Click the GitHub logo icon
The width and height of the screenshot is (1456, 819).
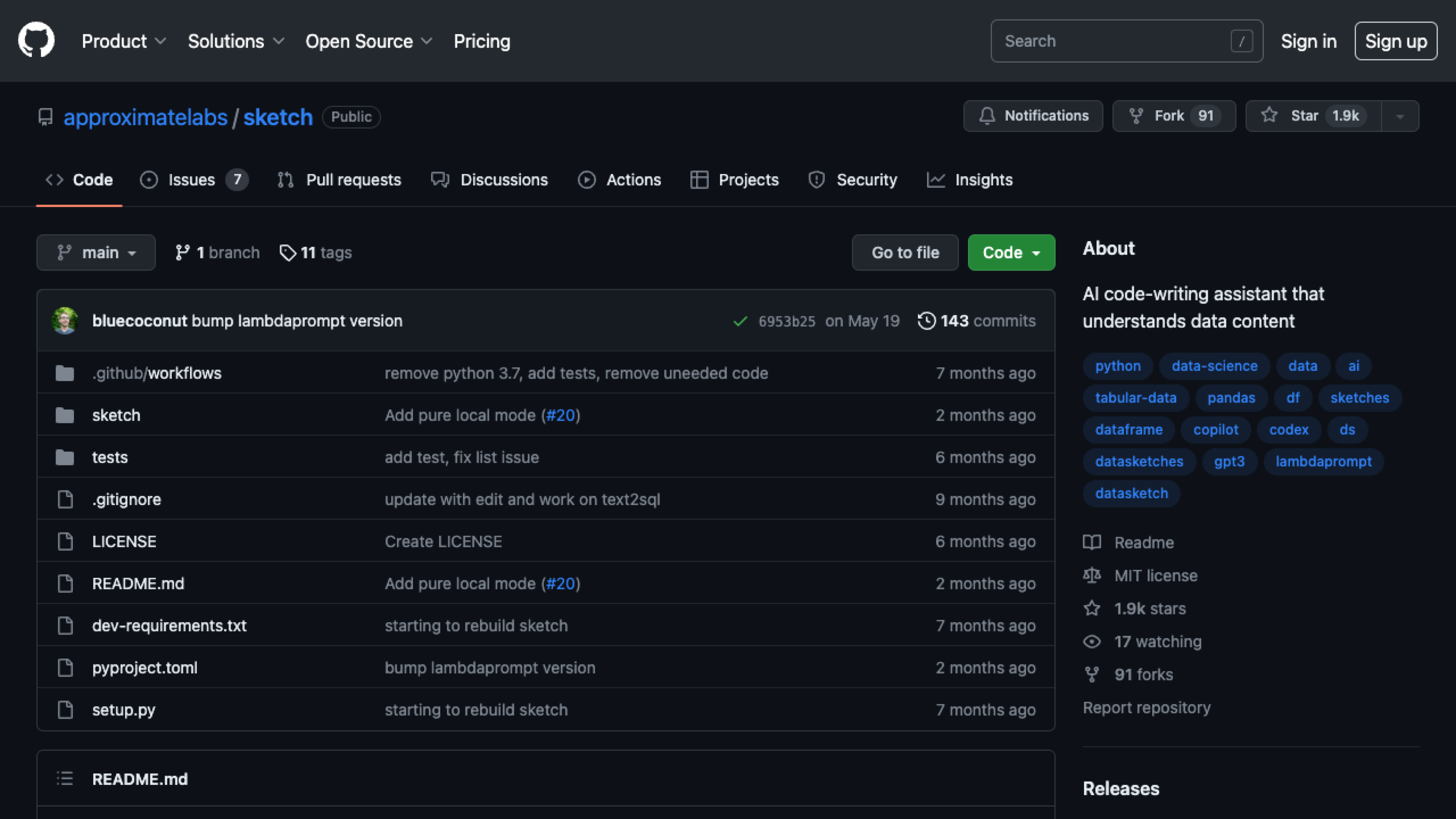click(36, 40)
